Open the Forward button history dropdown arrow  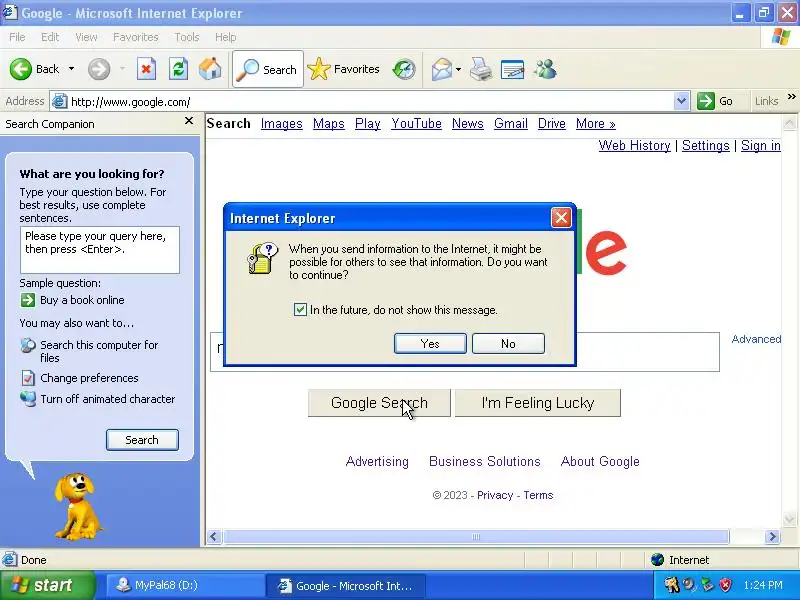tap(122, 69)
